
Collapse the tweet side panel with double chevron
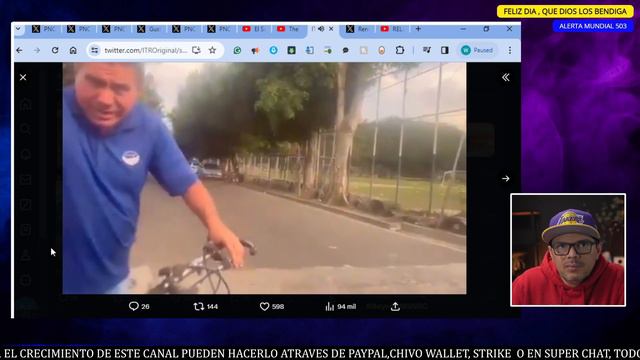[505, 77]
